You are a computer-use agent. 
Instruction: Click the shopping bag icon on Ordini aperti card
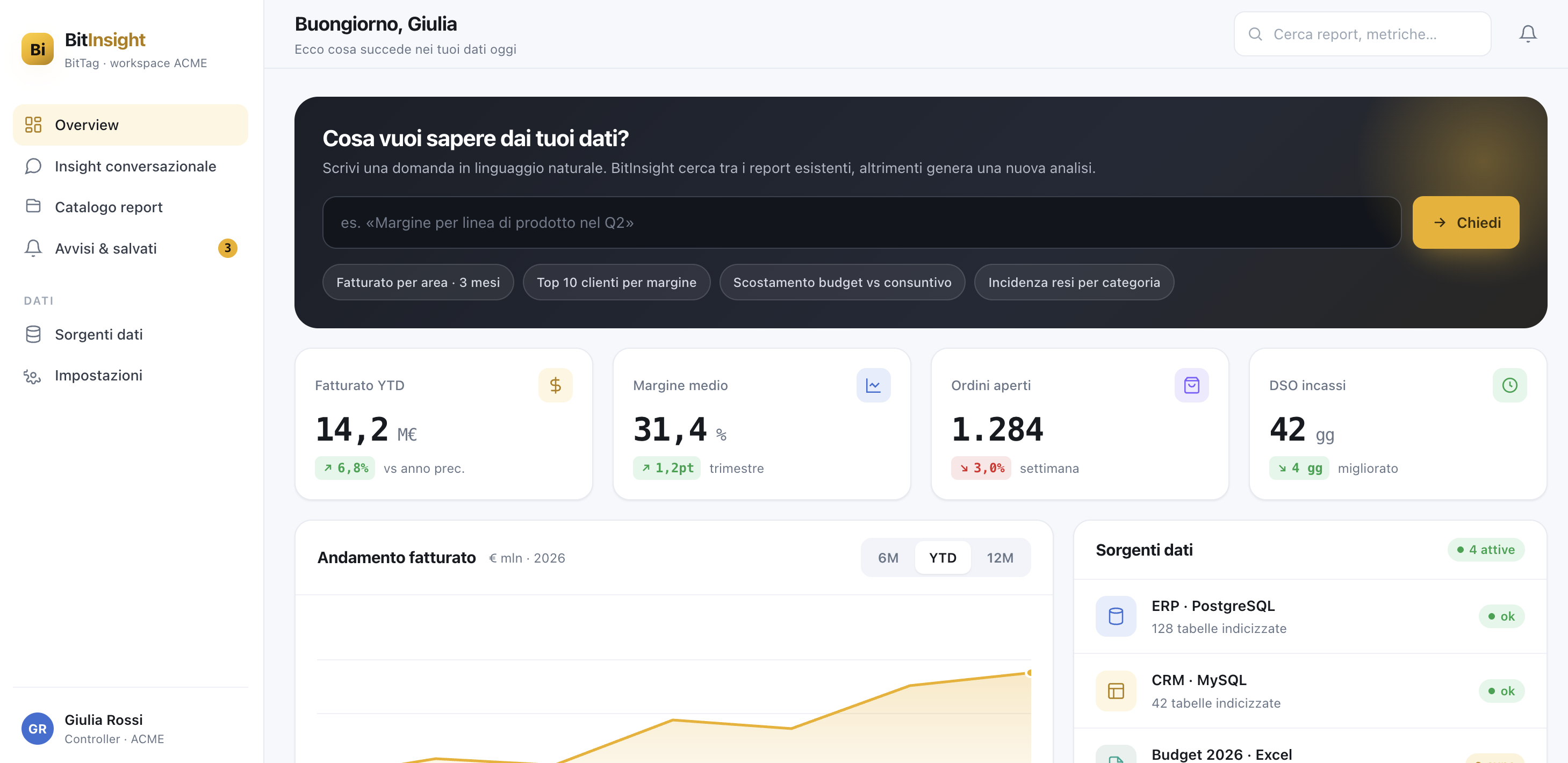click(x=1191, y=385)
